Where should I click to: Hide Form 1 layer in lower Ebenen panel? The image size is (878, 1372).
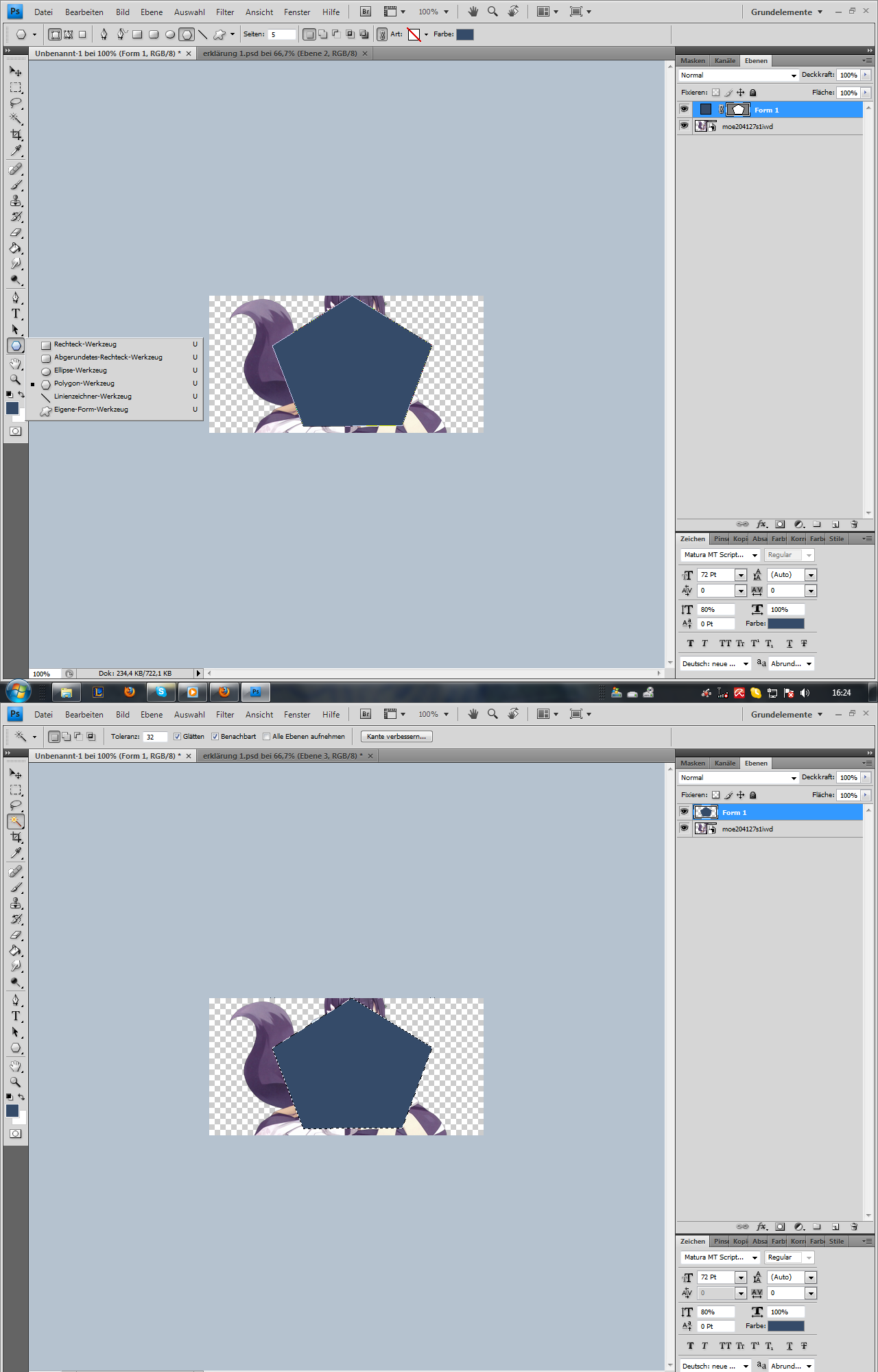(x=684, y=812)
